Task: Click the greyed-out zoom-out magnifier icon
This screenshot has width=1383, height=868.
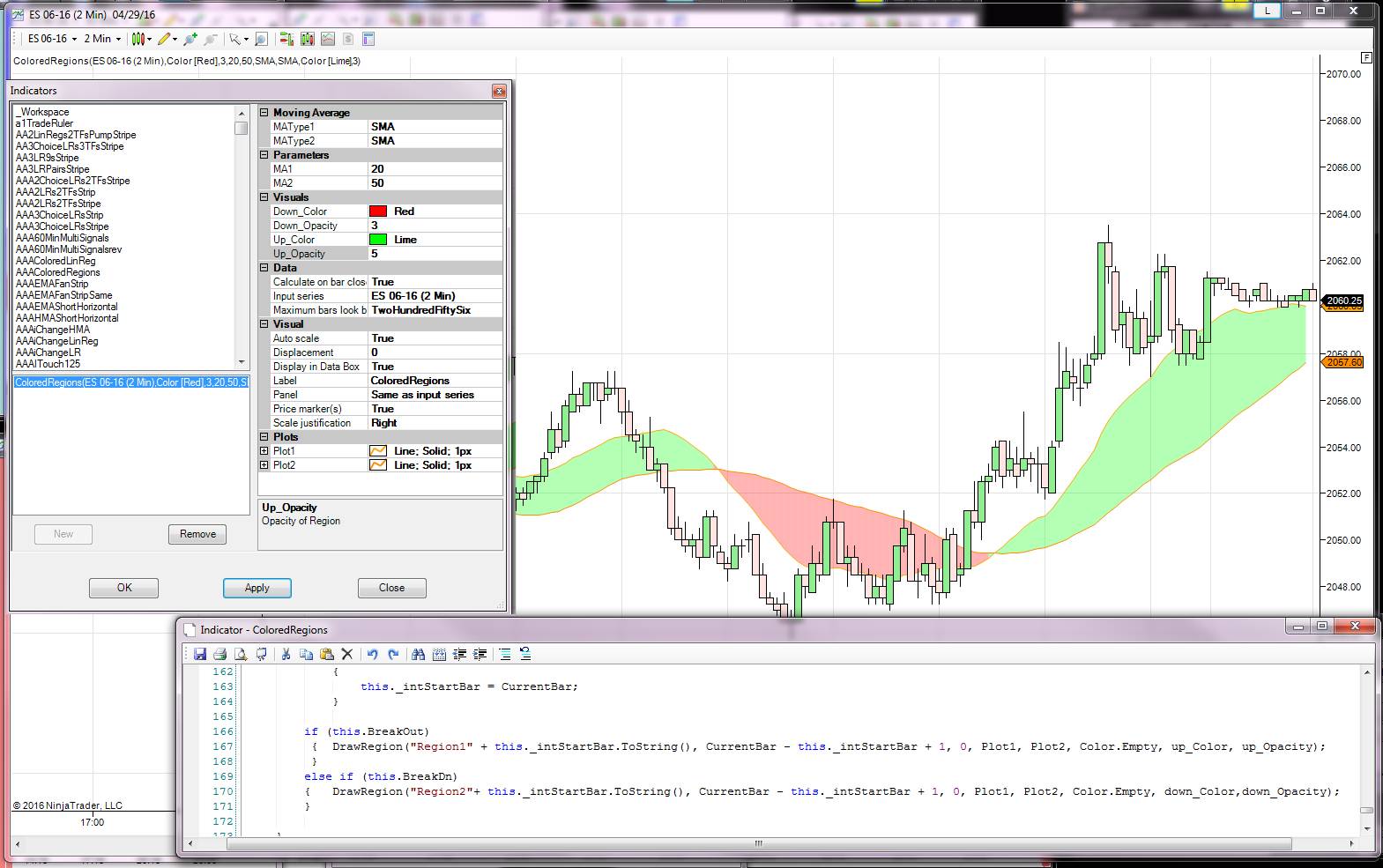Action: tap(211, 39)
